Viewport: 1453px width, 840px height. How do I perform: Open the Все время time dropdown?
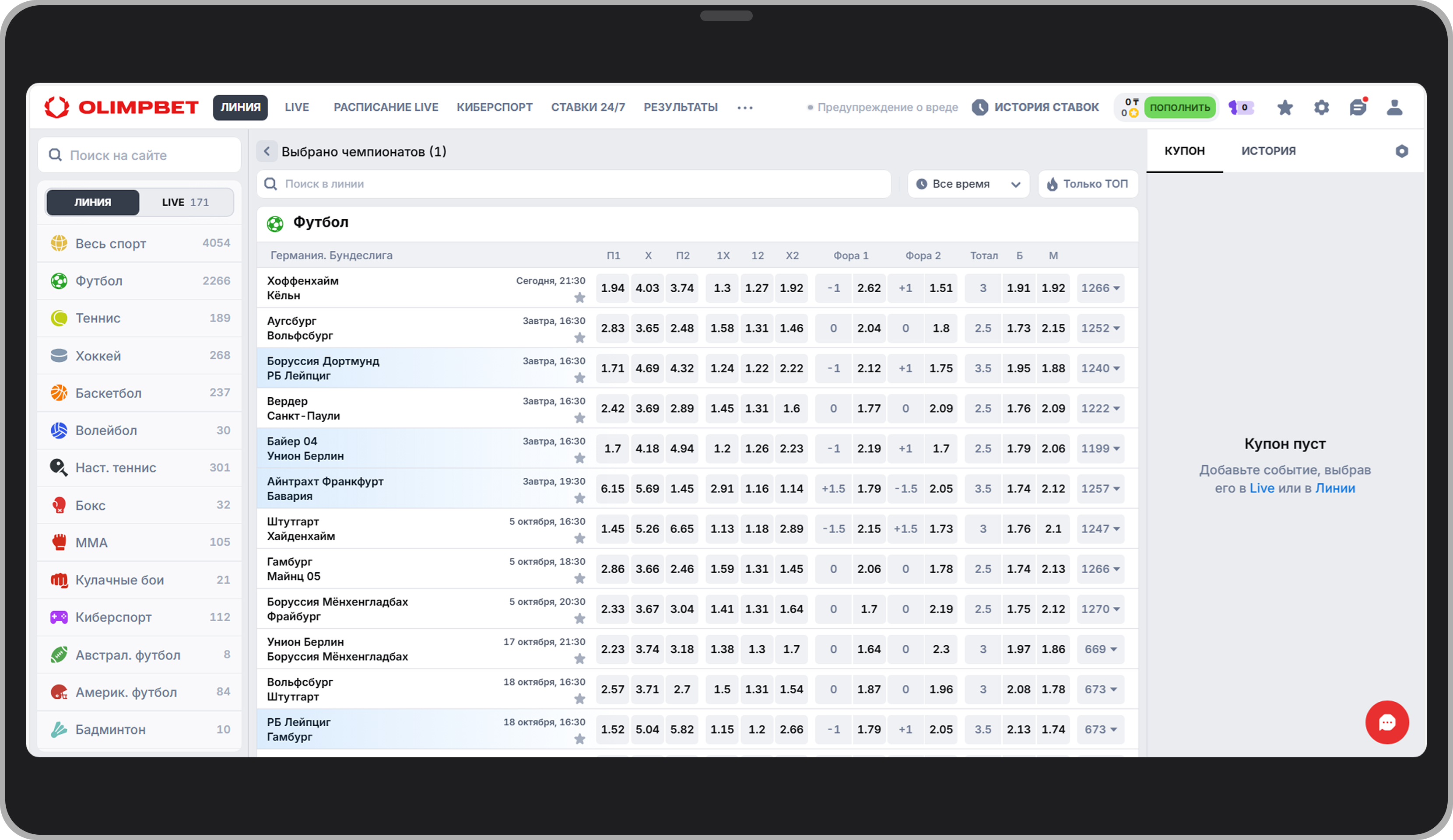pyautogui.click(x=968, y=184)
